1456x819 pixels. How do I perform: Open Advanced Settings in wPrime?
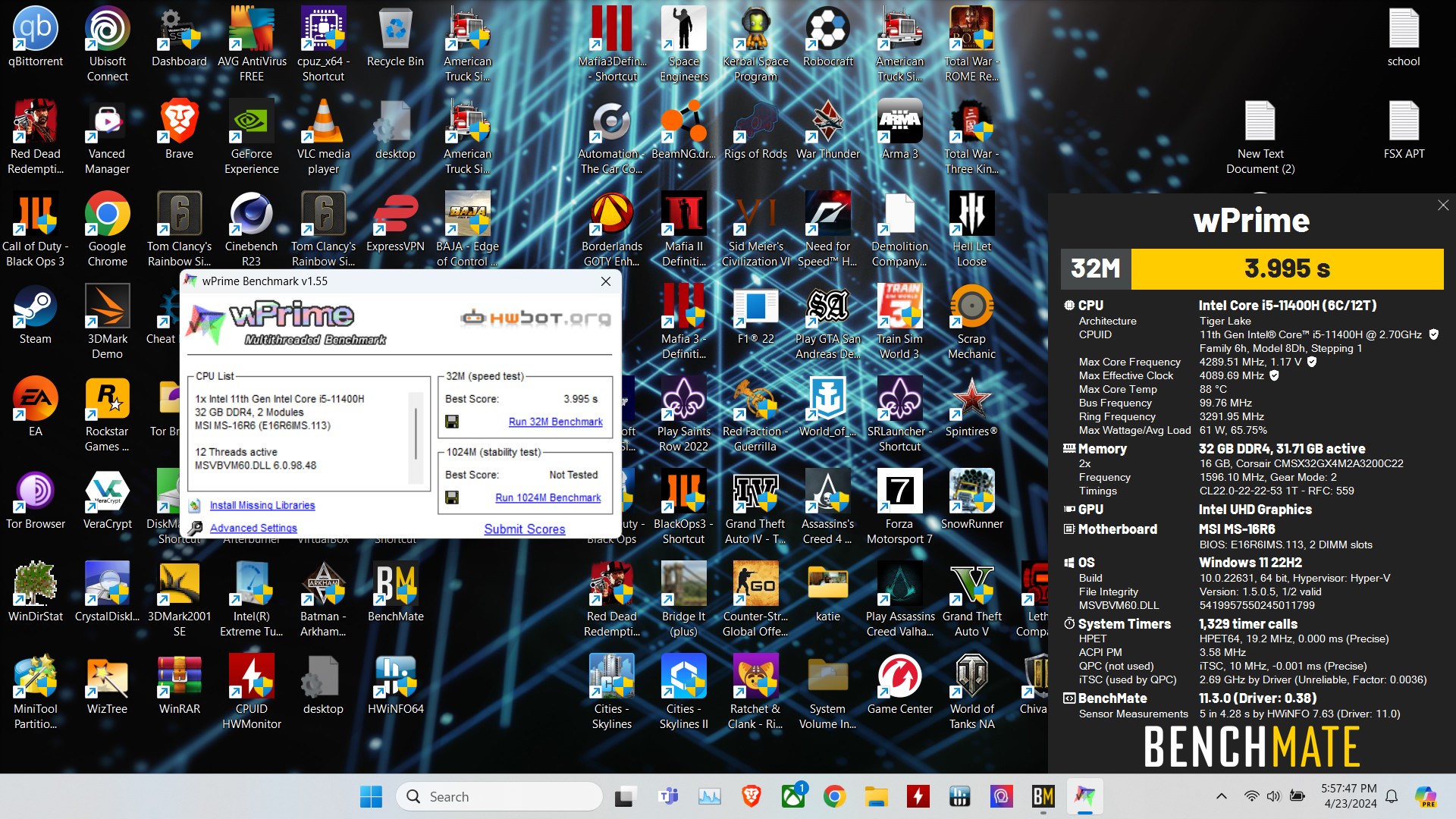pyautogui.click(x=253, y=528)
